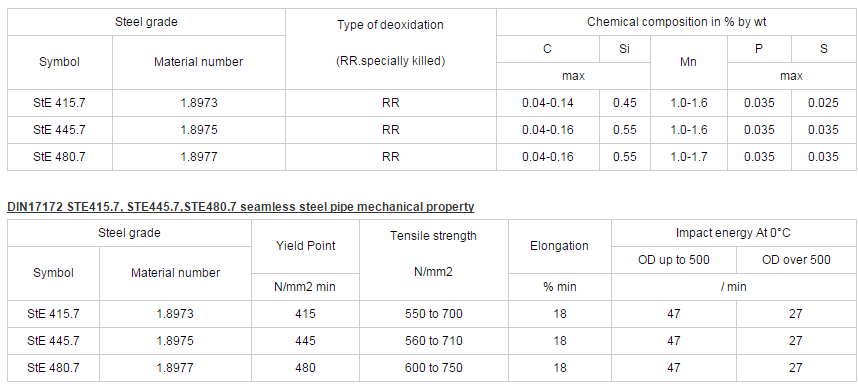
Task: Click the 'OD up to 500' subheader
Action: pos(674,259)
